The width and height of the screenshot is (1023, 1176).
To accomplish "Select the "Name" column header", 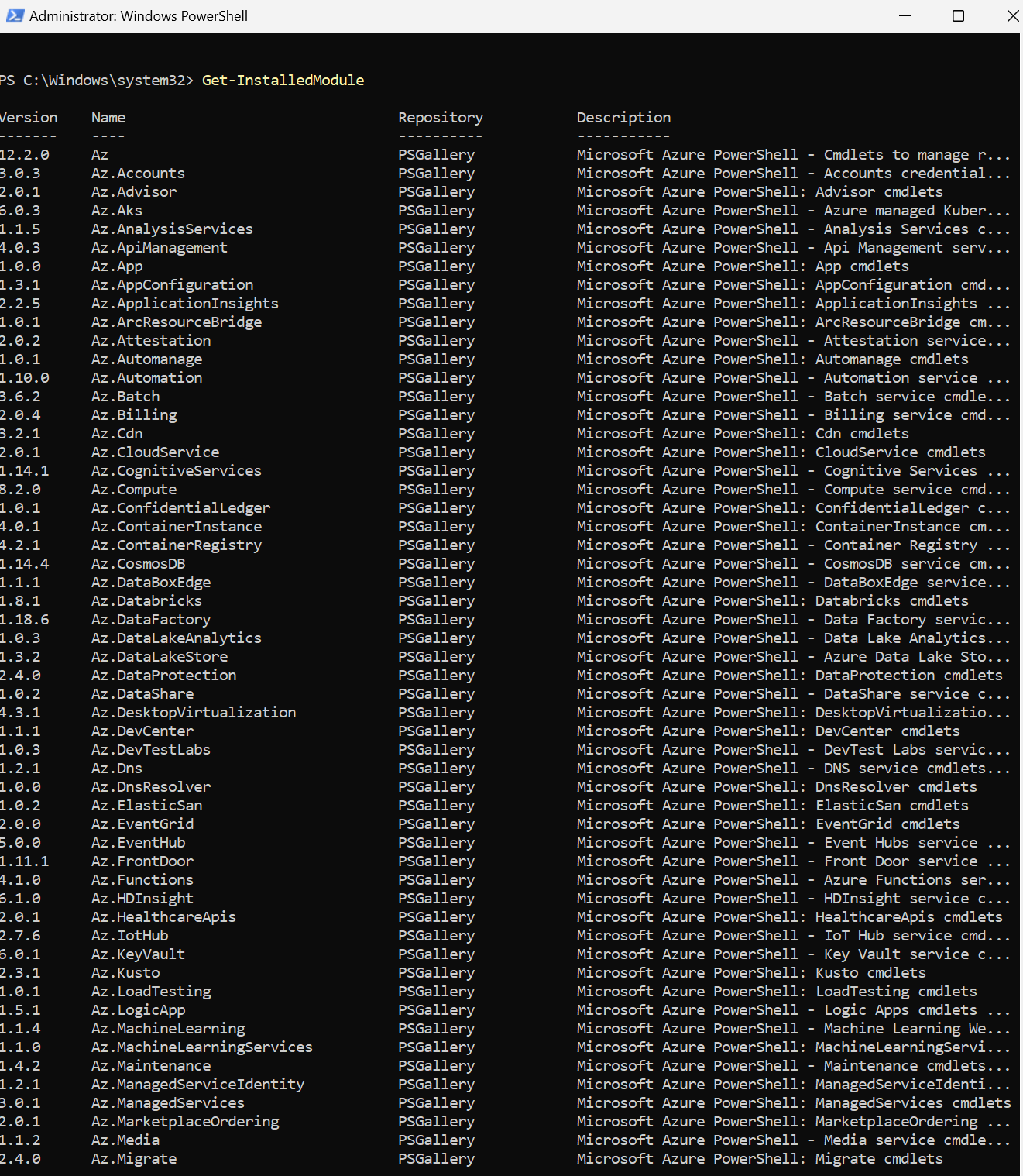I will (x=108, y=118).
